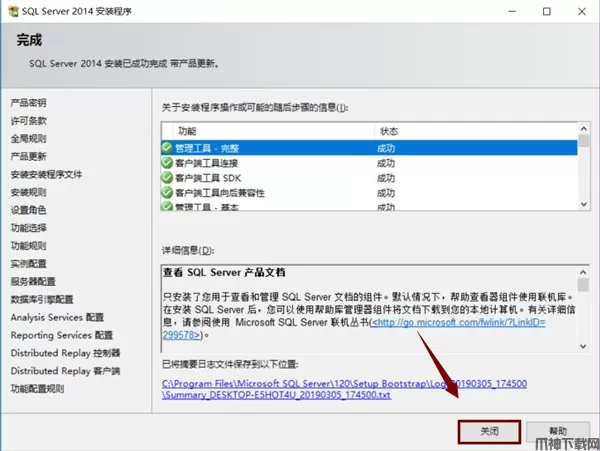Viewport: 600px width, 451px height.
Task: Click the details box scroll up arrow
Action: click(x=583, y=272)
